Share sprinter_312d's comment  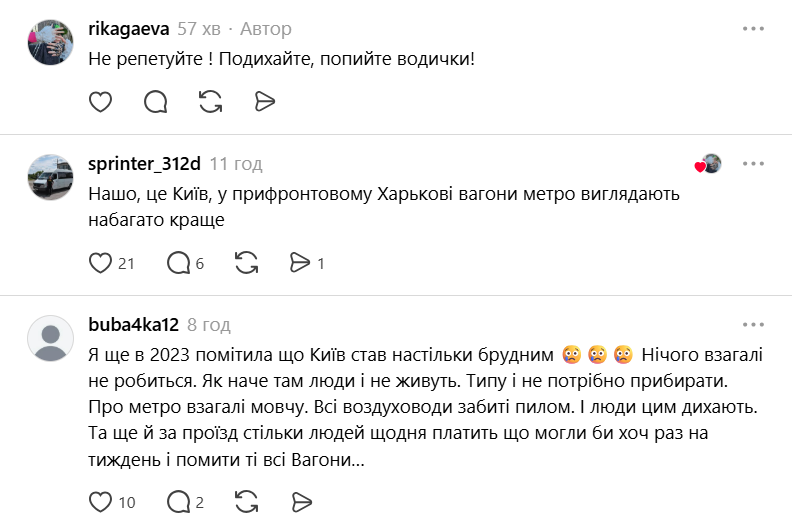(x=300, y=263)
